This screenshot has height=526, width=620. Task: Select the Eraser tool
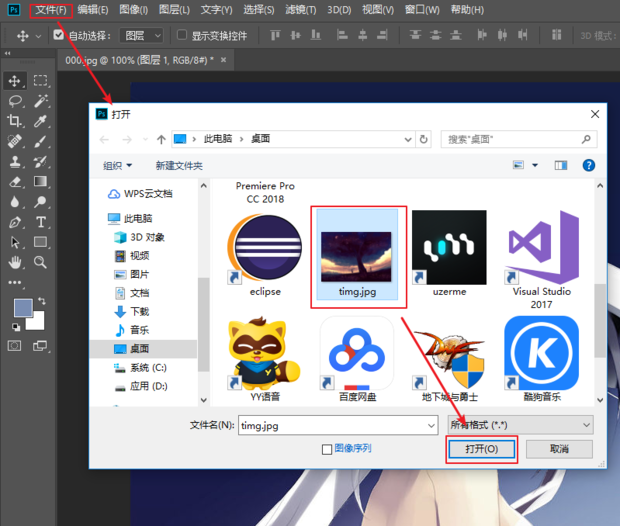click(15, 182)
